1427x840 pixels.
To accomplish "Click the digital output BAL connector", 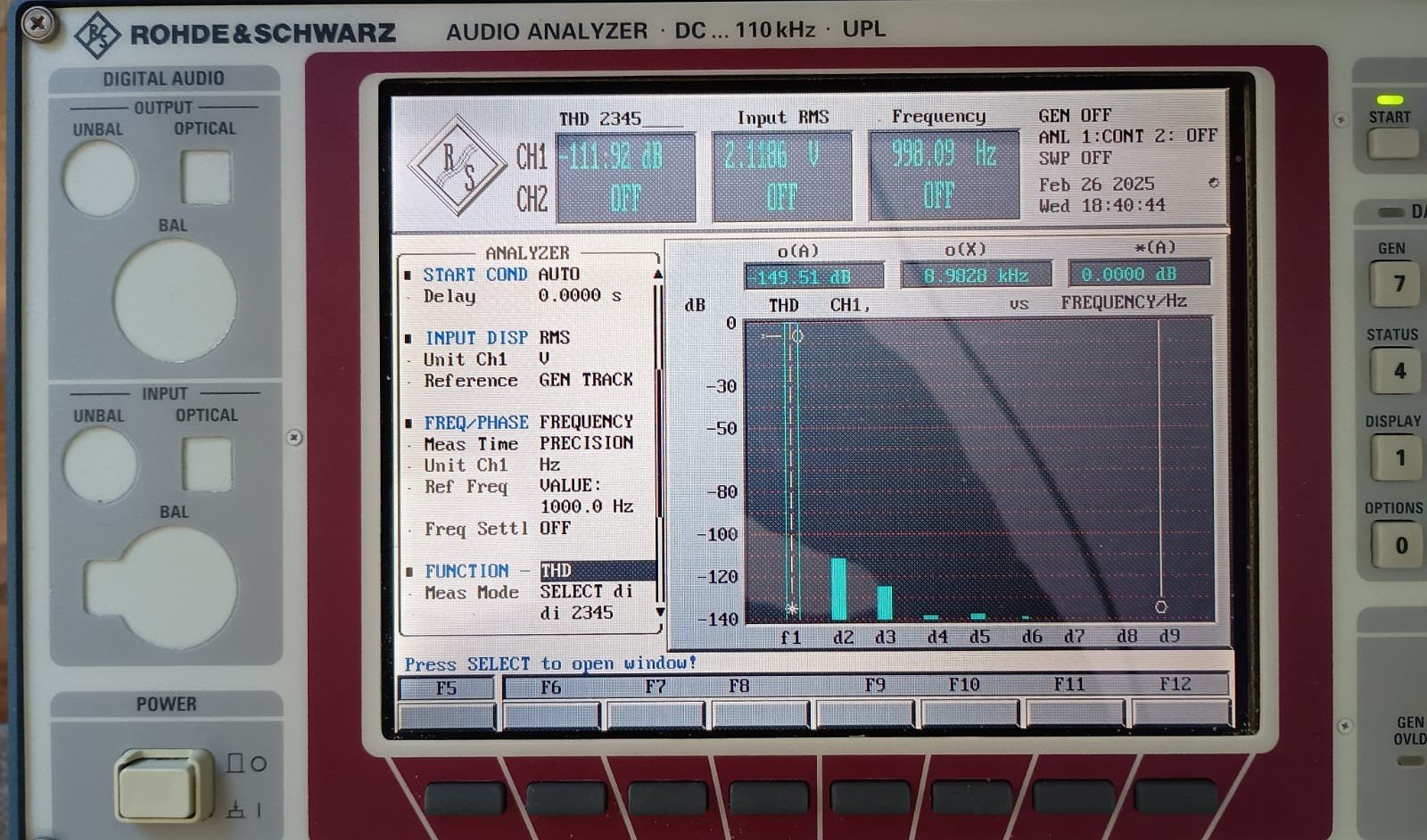I will [175, 301].
